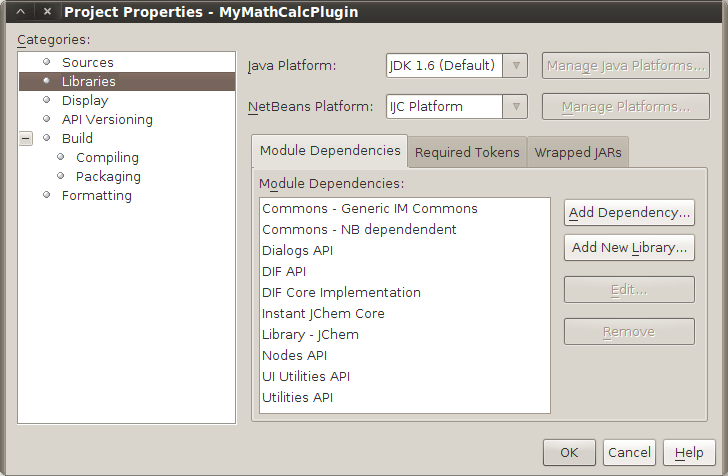Open the Java Platform dropdown
The image size is (728, 476).
(x=516, y=66)
